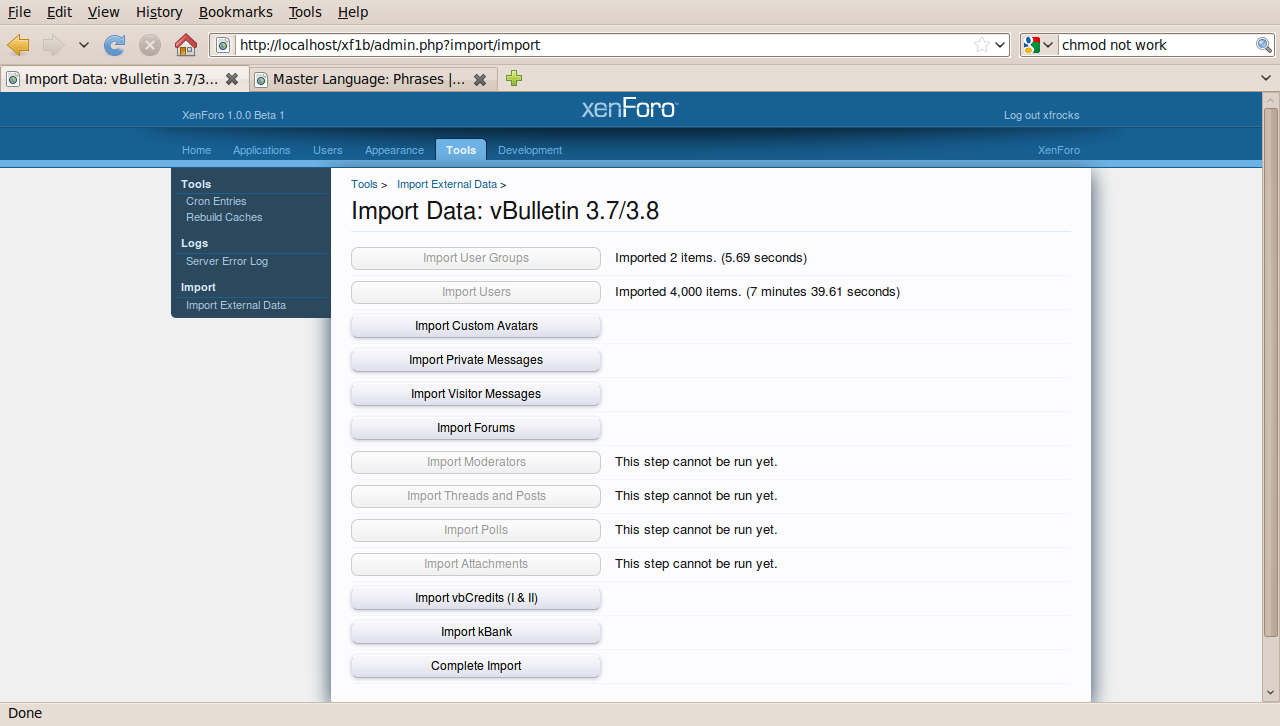Image resolution: width=1280 pixels, height=726 pixels.
Task: Click the disabled Import Threads and Posts button
Action: point(476,496)
